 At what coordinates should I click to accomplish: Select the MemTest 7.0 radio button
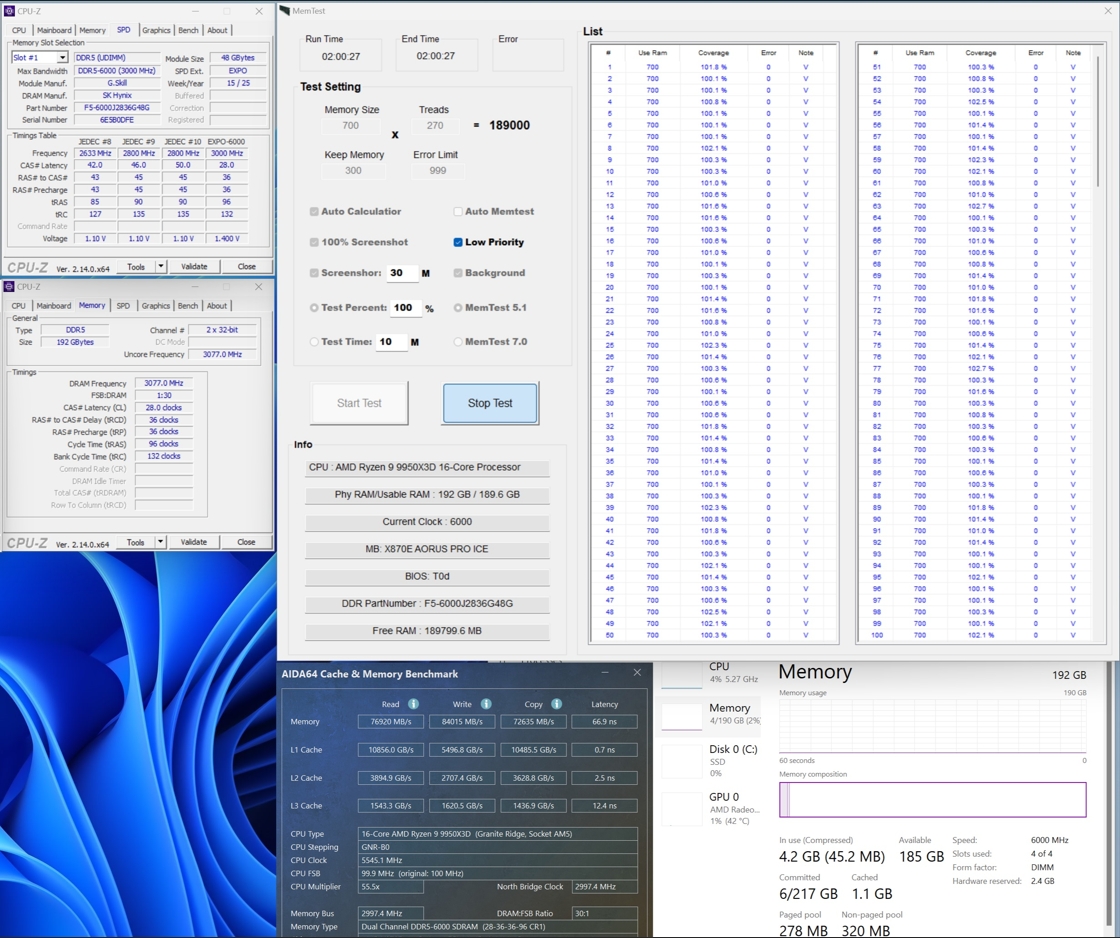pos(458,342)
